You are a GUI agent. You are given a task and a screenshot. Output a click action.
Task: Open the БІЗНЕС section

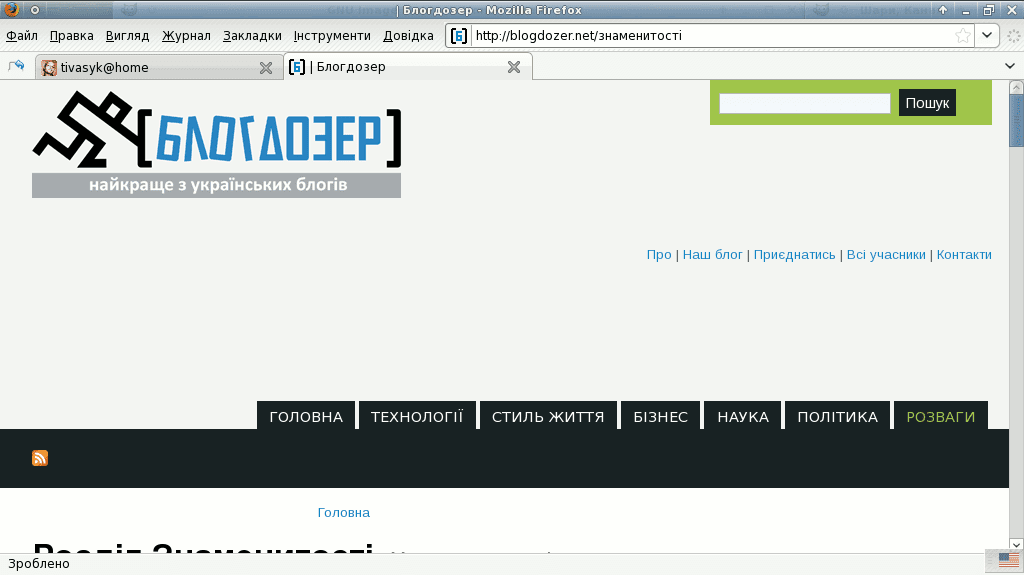click(660, 416)
